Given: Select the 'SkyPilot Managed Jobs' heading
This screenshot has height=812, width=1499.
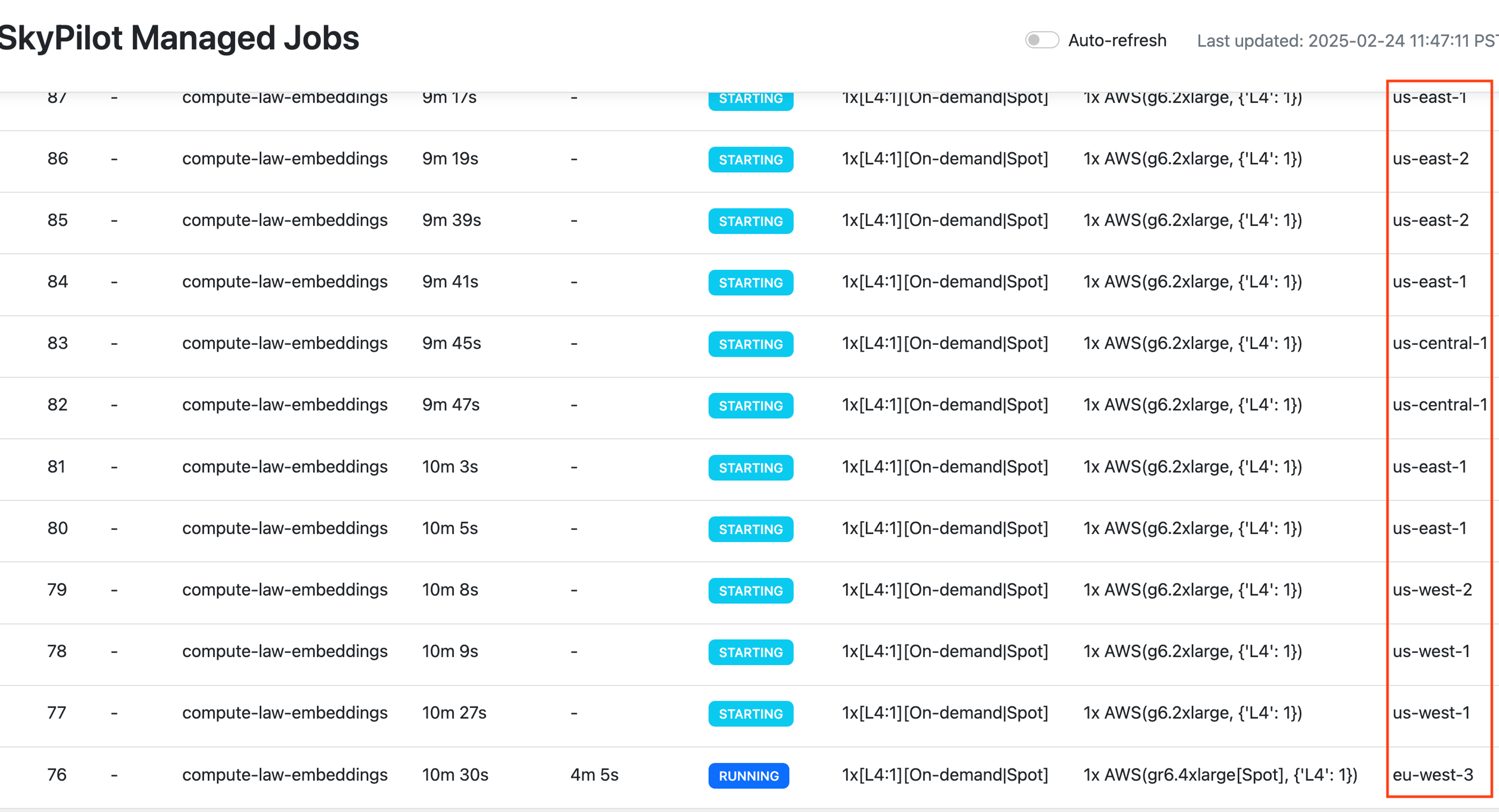Looking at the screenshot, I should [179, 38].
